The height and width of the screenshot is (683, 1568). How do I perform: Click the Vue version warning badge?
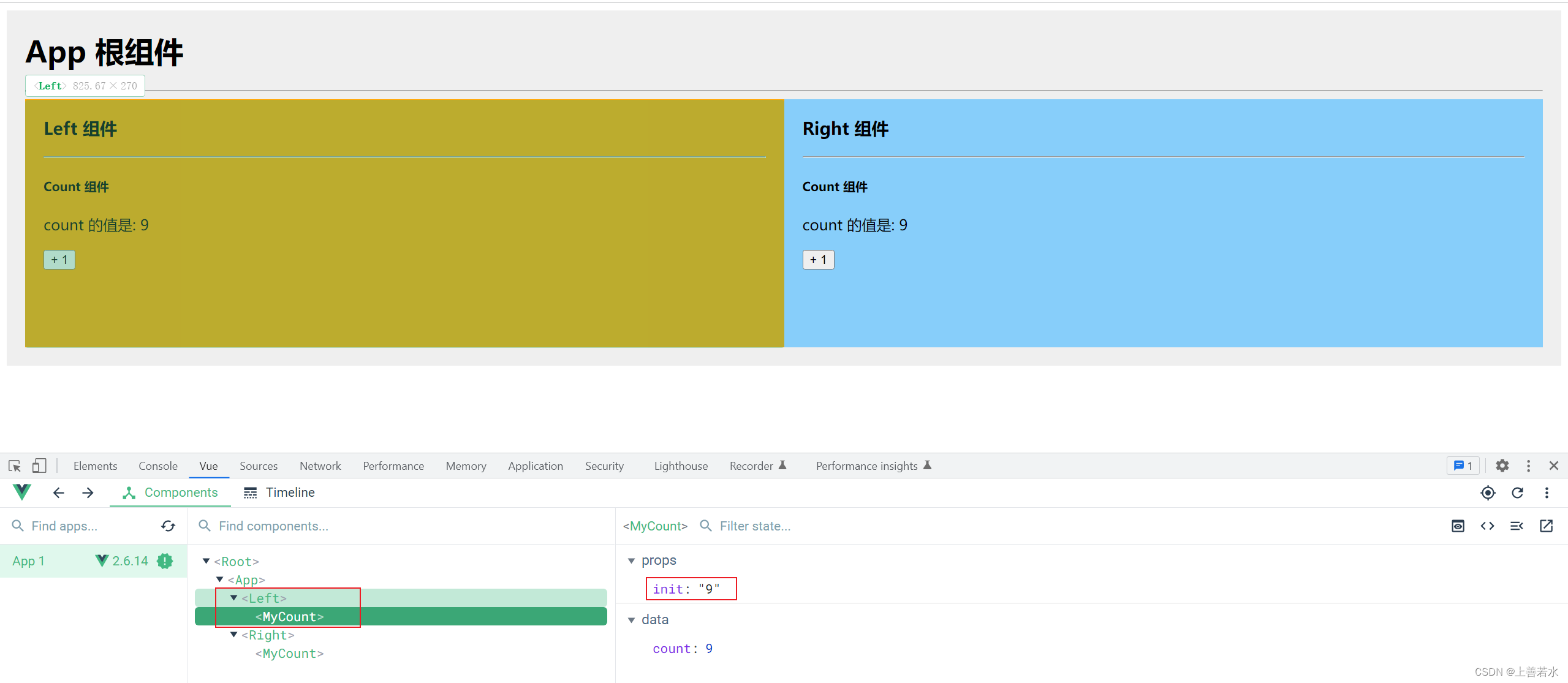pyautogui.click(x=165, y=561)
